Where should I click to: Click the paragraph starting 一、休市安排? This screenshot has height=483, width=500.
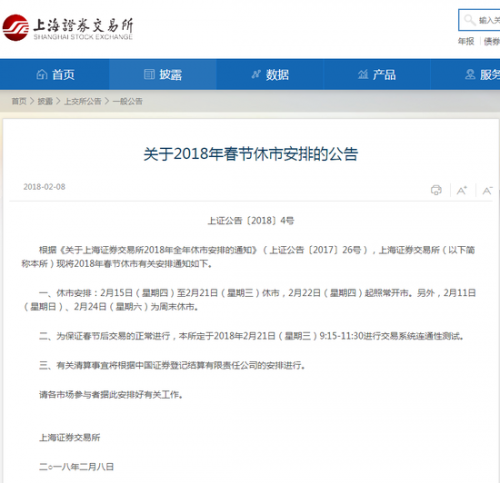tap(249, 300)
